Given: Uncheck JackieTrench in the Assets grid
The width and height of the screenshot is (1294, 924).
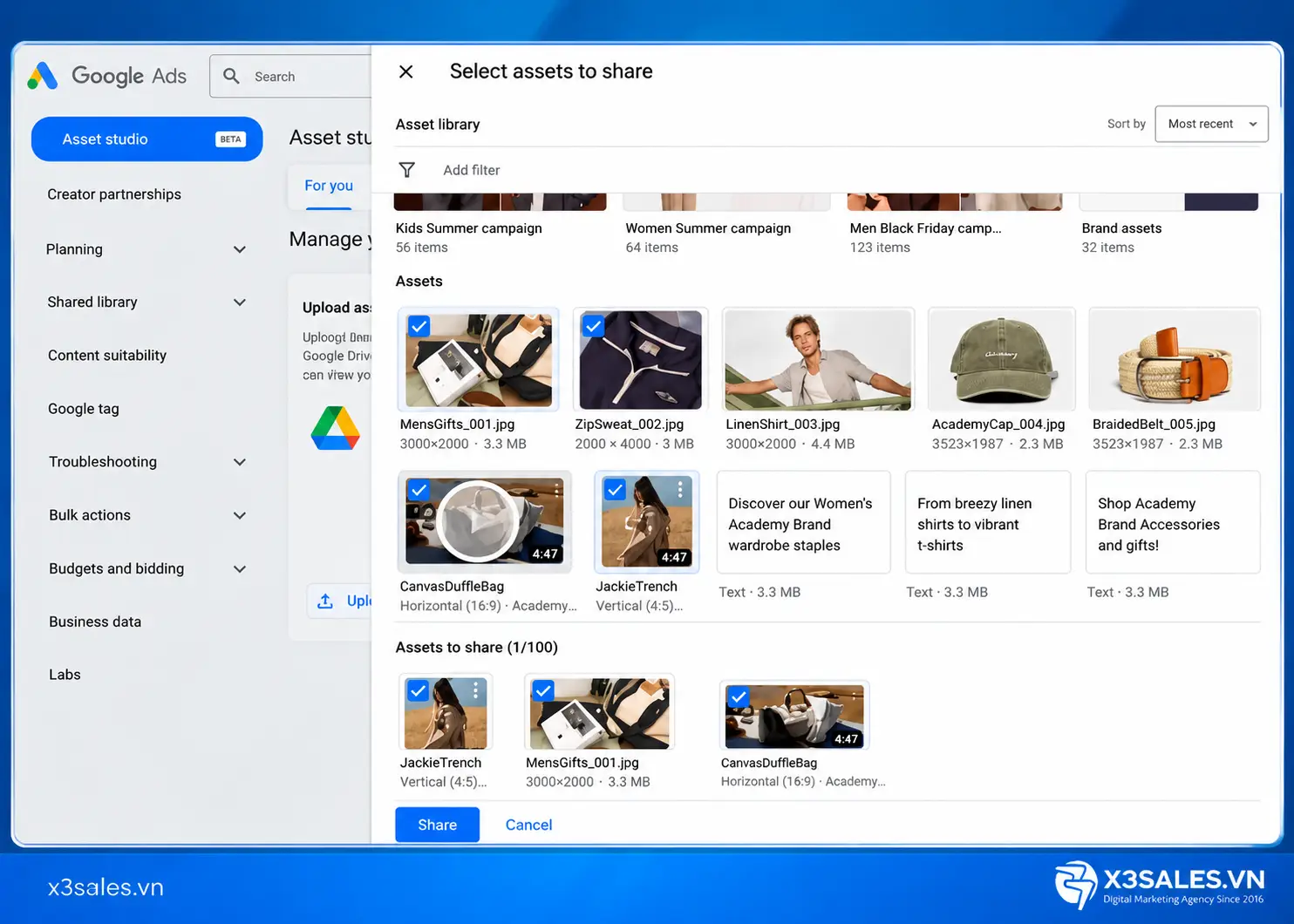Looking at the screenshot, I should (616, 490).
